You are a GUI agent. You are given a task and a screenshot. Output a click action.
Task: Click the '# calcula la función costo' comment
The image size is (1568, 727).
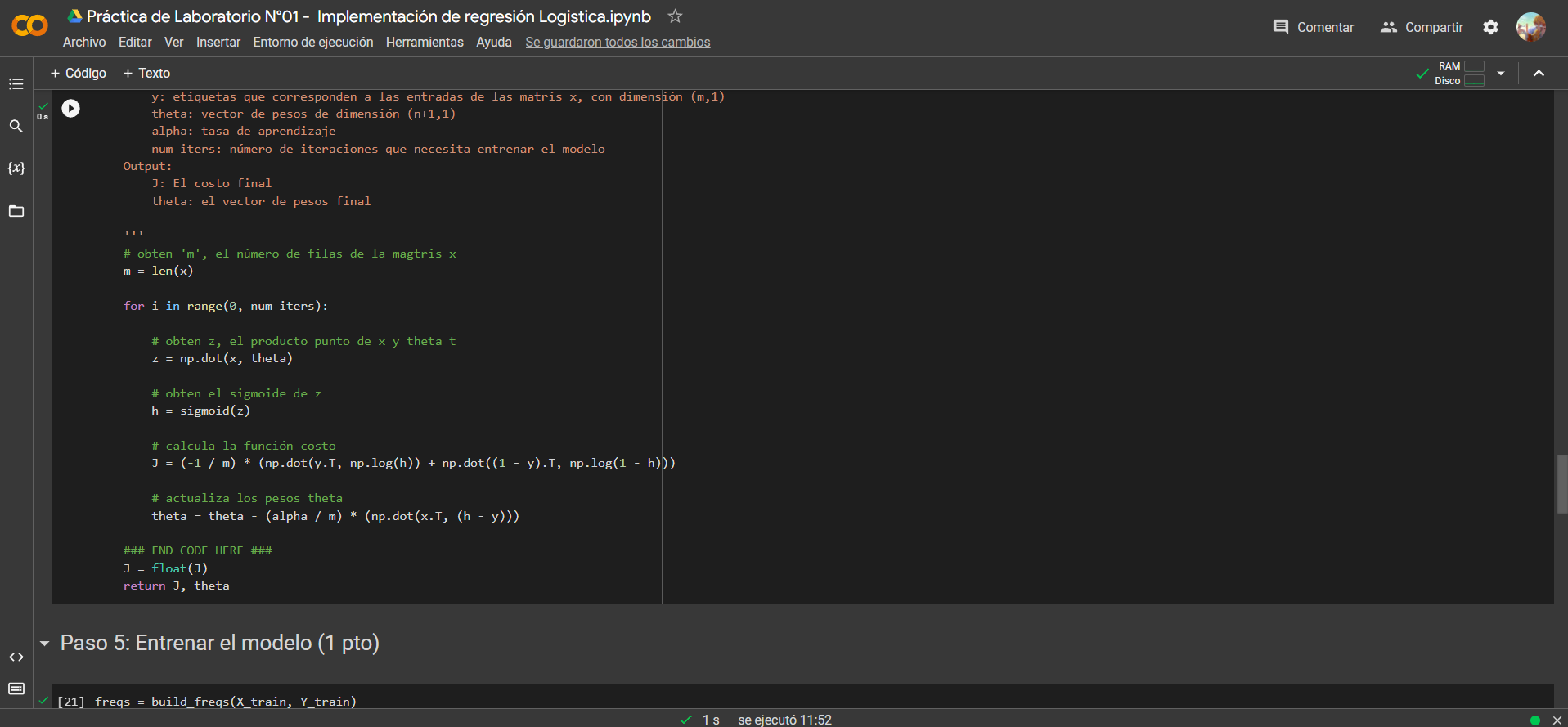pyautogui.click(x=244, y=446)
